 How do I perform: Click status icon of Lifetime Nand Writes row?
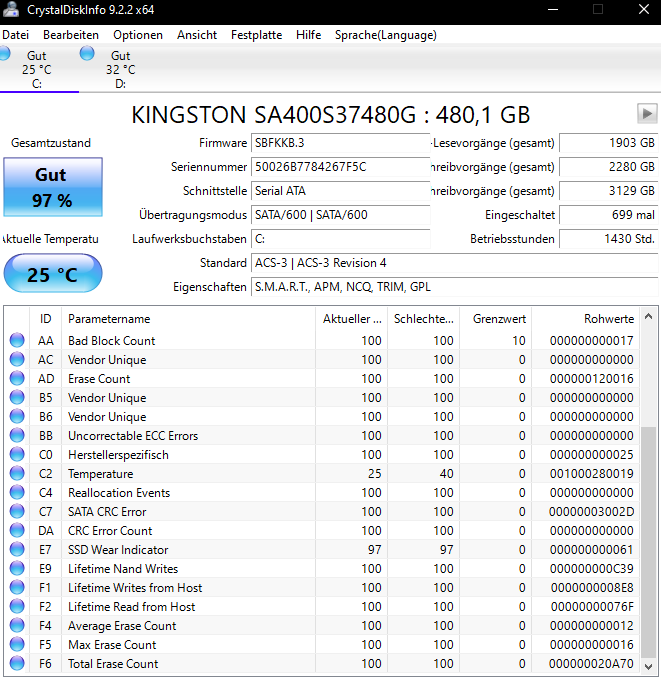(x=17, y=568)
